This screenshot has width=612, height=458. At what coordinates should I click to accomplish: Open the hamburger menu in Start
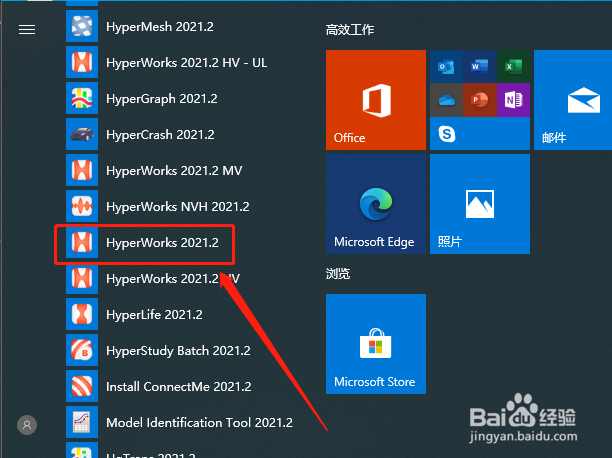coord(27,29)
